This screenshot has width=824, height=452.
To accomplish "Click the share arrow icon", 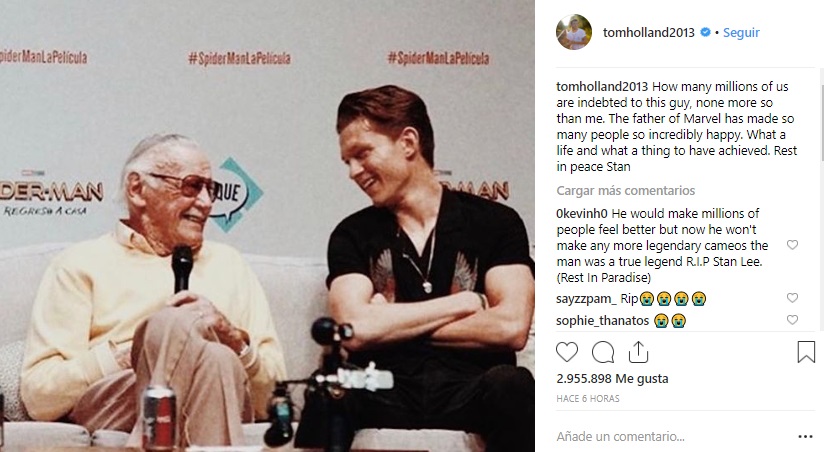I will point(638,352).
